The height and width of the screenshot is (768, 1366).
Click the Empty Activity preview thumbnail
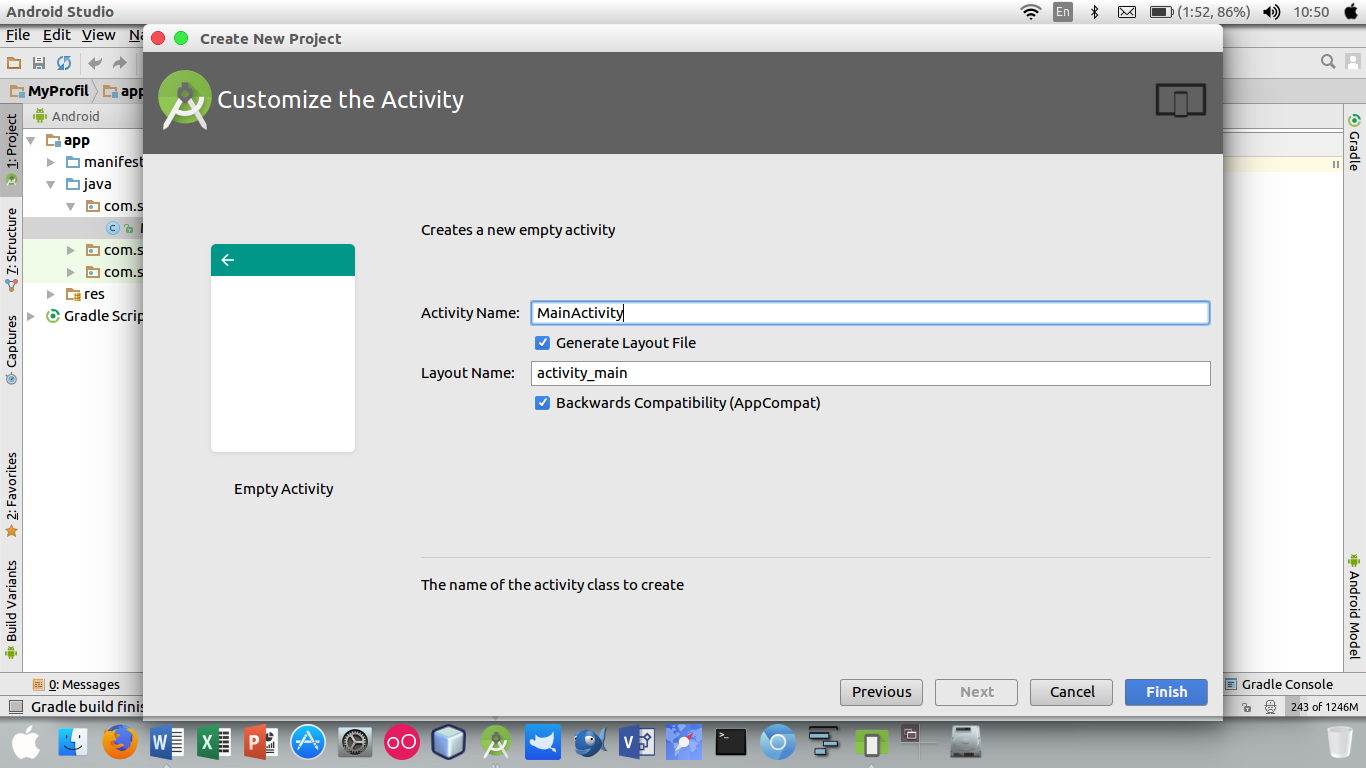tap(283, 348)
